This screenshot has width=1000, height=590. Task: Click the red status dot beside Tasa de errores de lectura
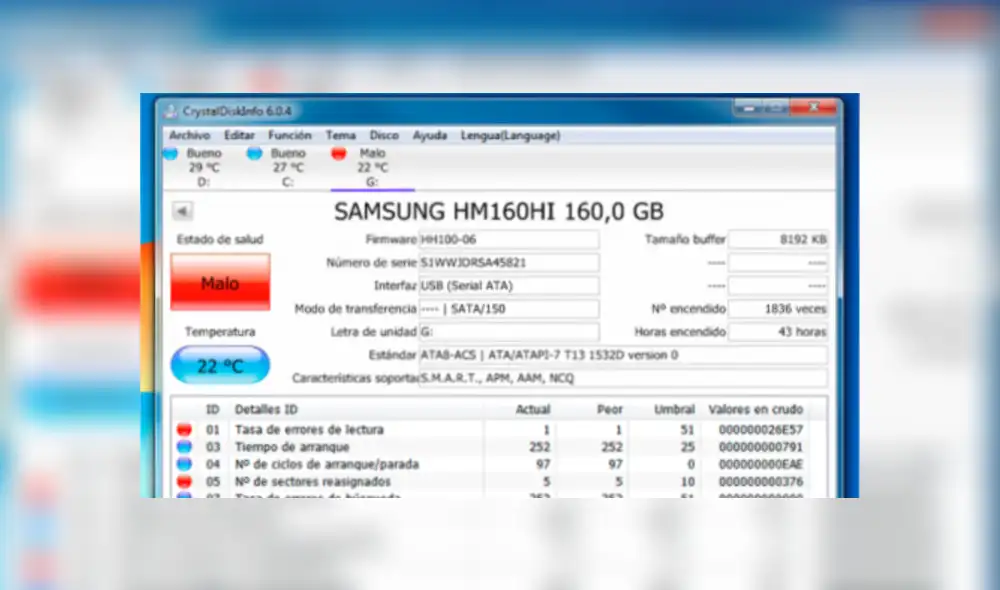coord(185,429)
